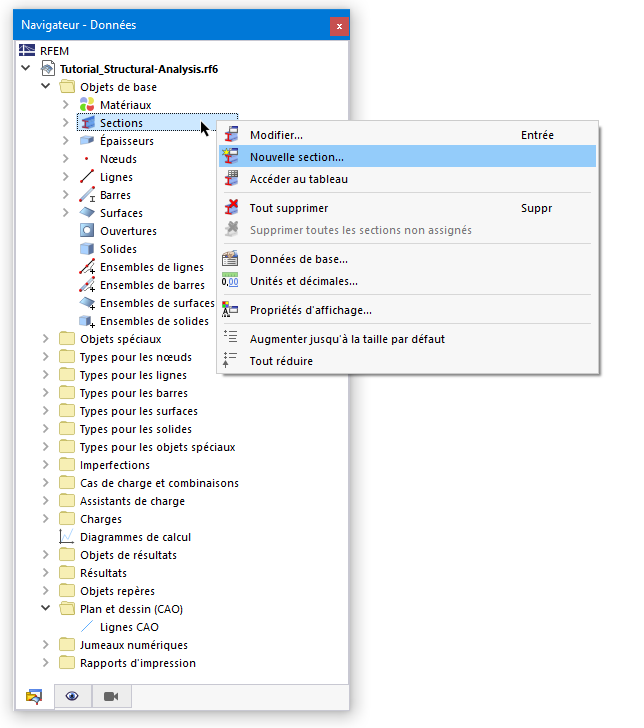Image resolution: width=644 pixels, height=728 pixels.
Task: Click the Surfaces icon in tree
Action: pyautogui.click(x=87, y=213)
